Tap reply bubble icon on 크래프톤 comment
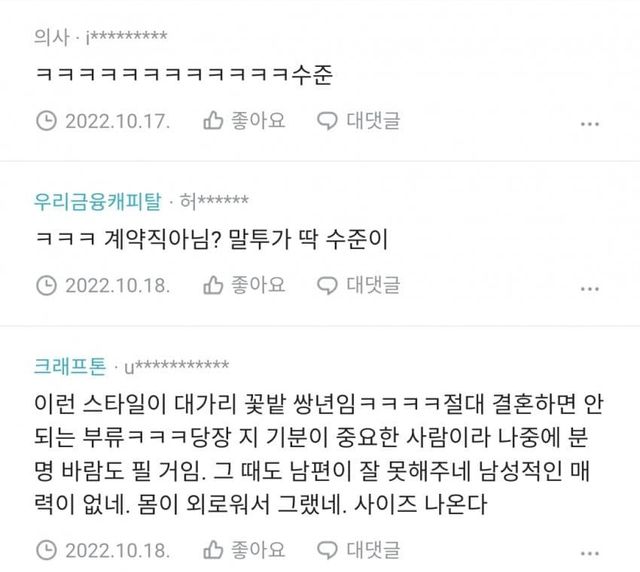The image size is (640, 572). [x=327, y=550]
